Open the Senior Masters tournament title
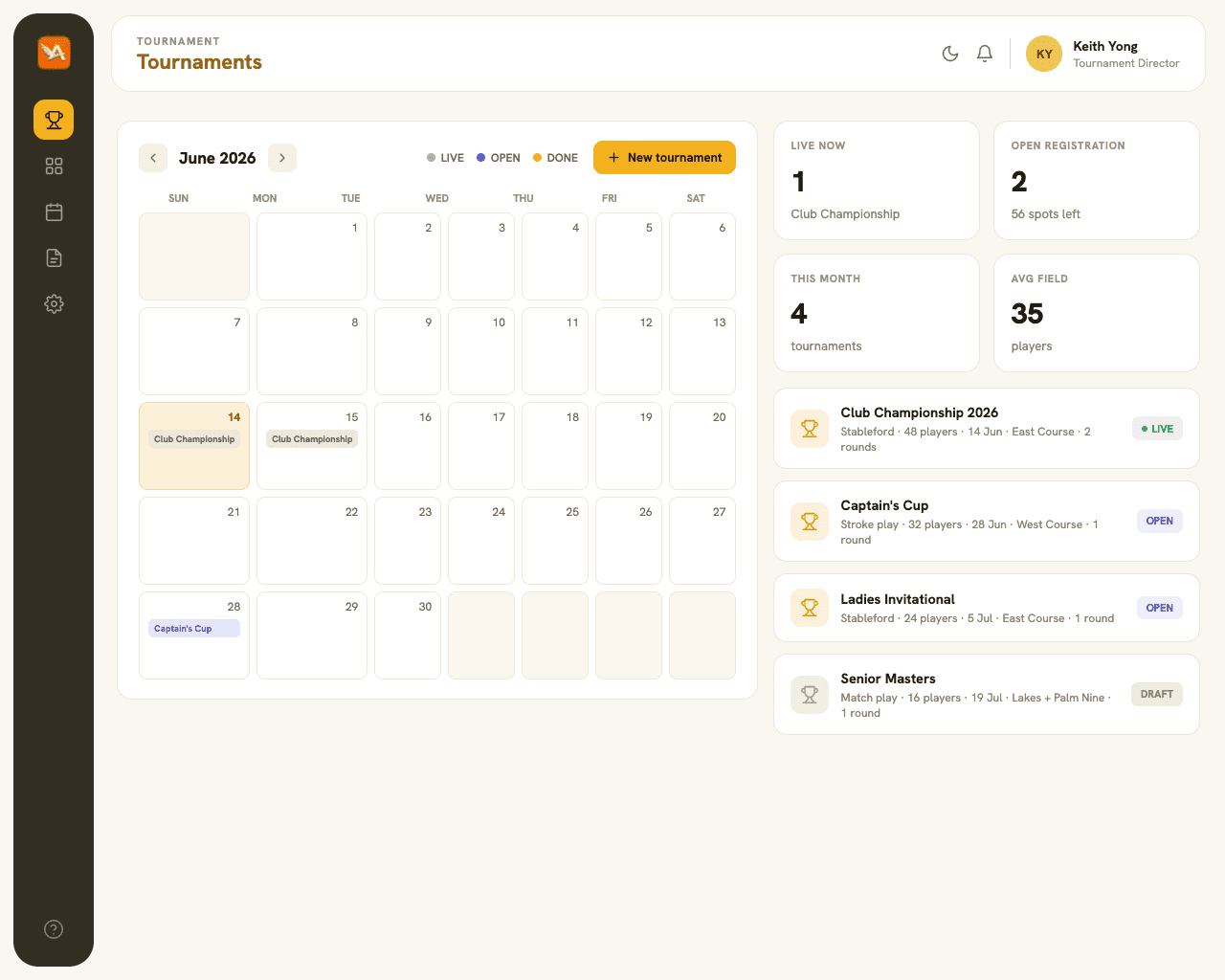The width and height of the screenshot is (1225, 980). [888, 679]
